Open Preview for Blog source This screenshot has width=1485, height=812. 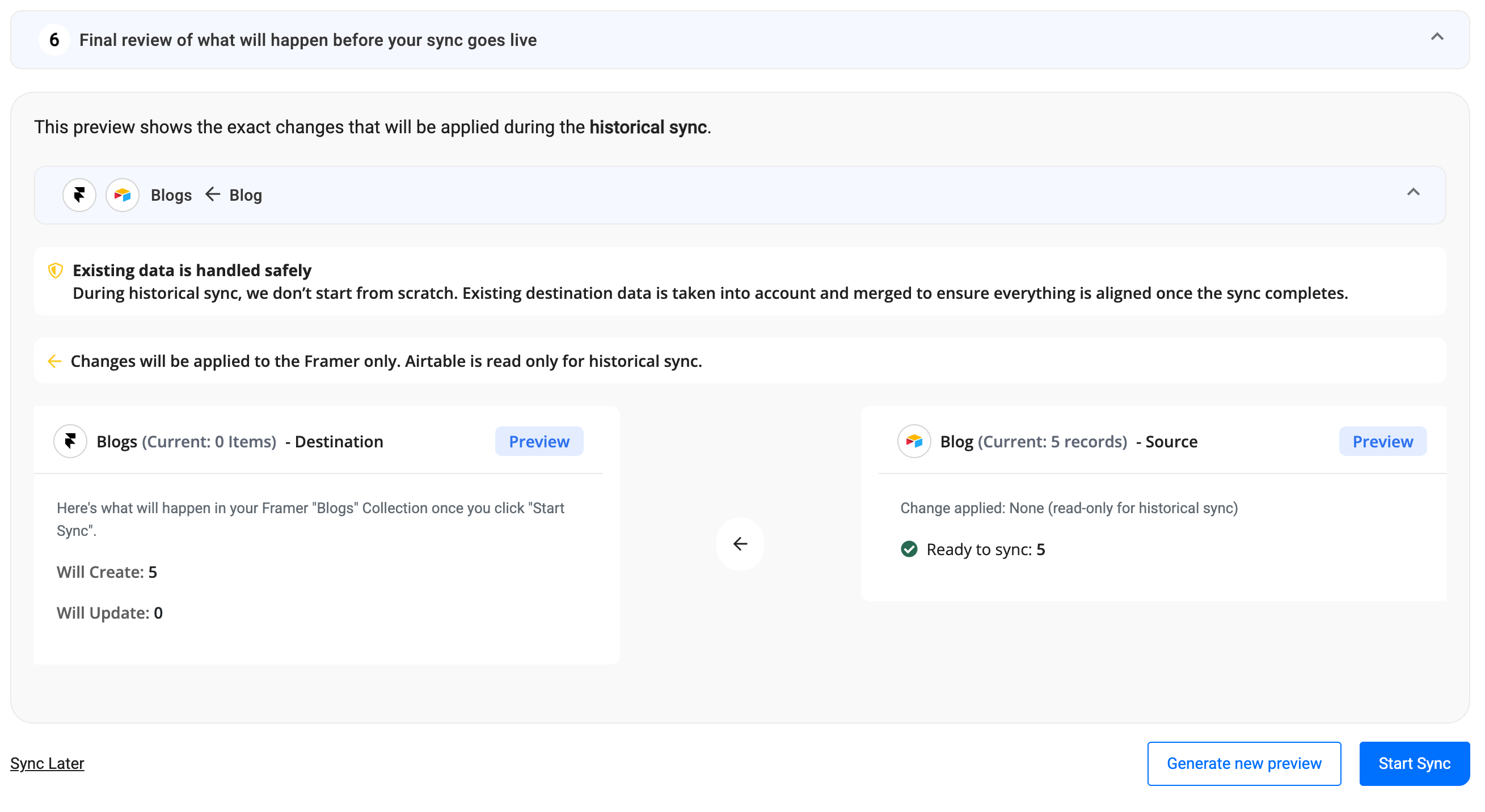tap(1382, 442)
